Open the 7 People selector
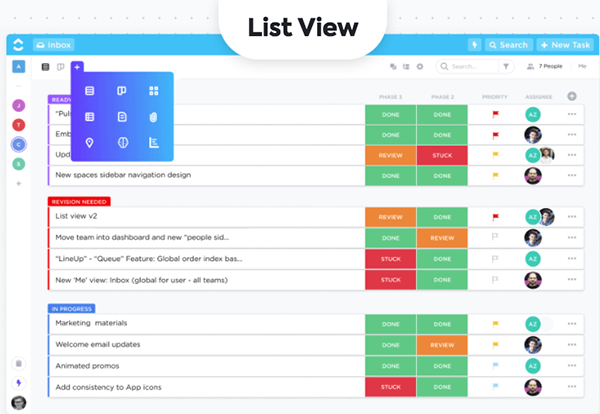The height and width of the screenshot is (414, 600). pos(545,66)
